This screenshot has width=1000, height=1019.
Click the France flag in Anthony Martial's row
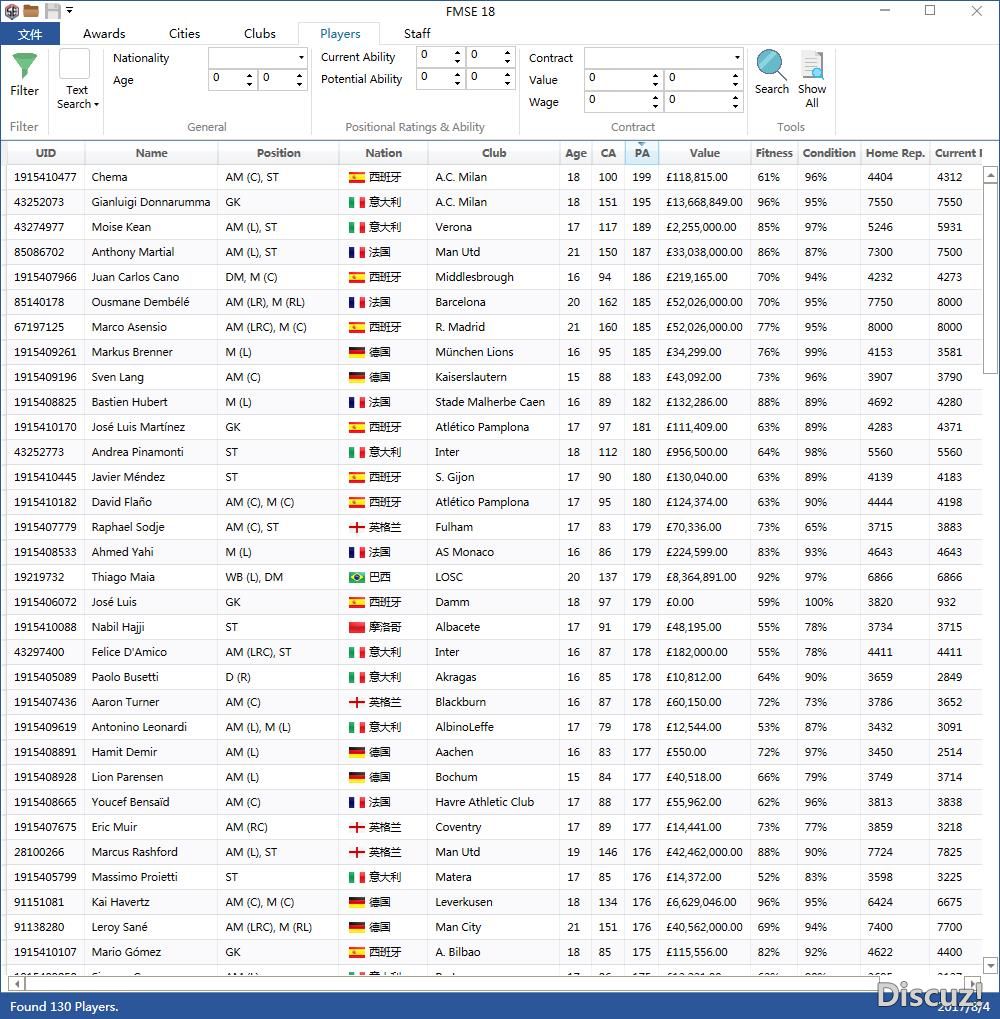357,252
